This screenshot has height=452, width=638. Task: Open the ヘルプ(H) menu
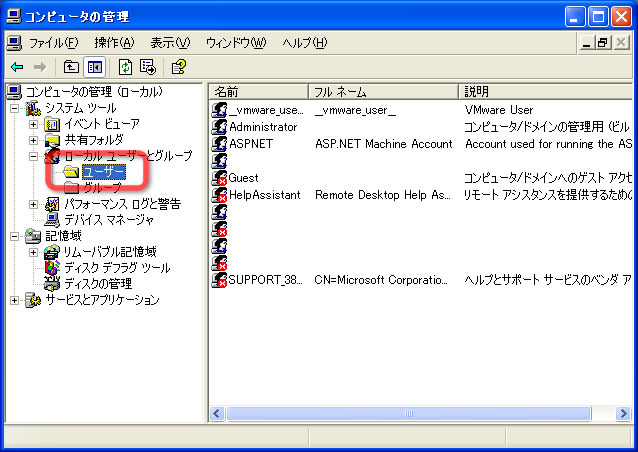click(305, 43)
